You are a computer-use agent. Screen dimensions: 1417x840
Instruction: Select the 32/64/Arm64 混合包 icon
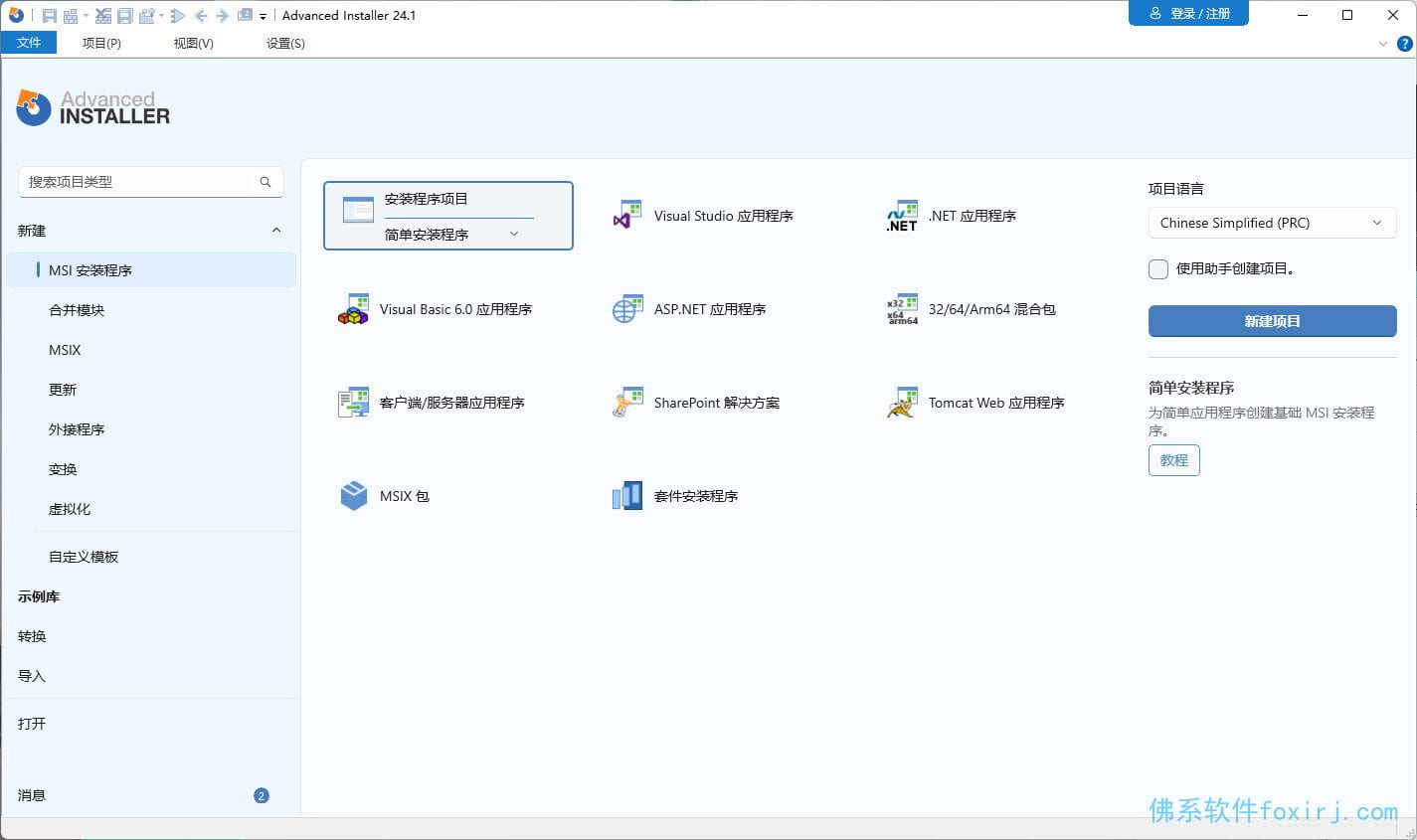[902, 309]
